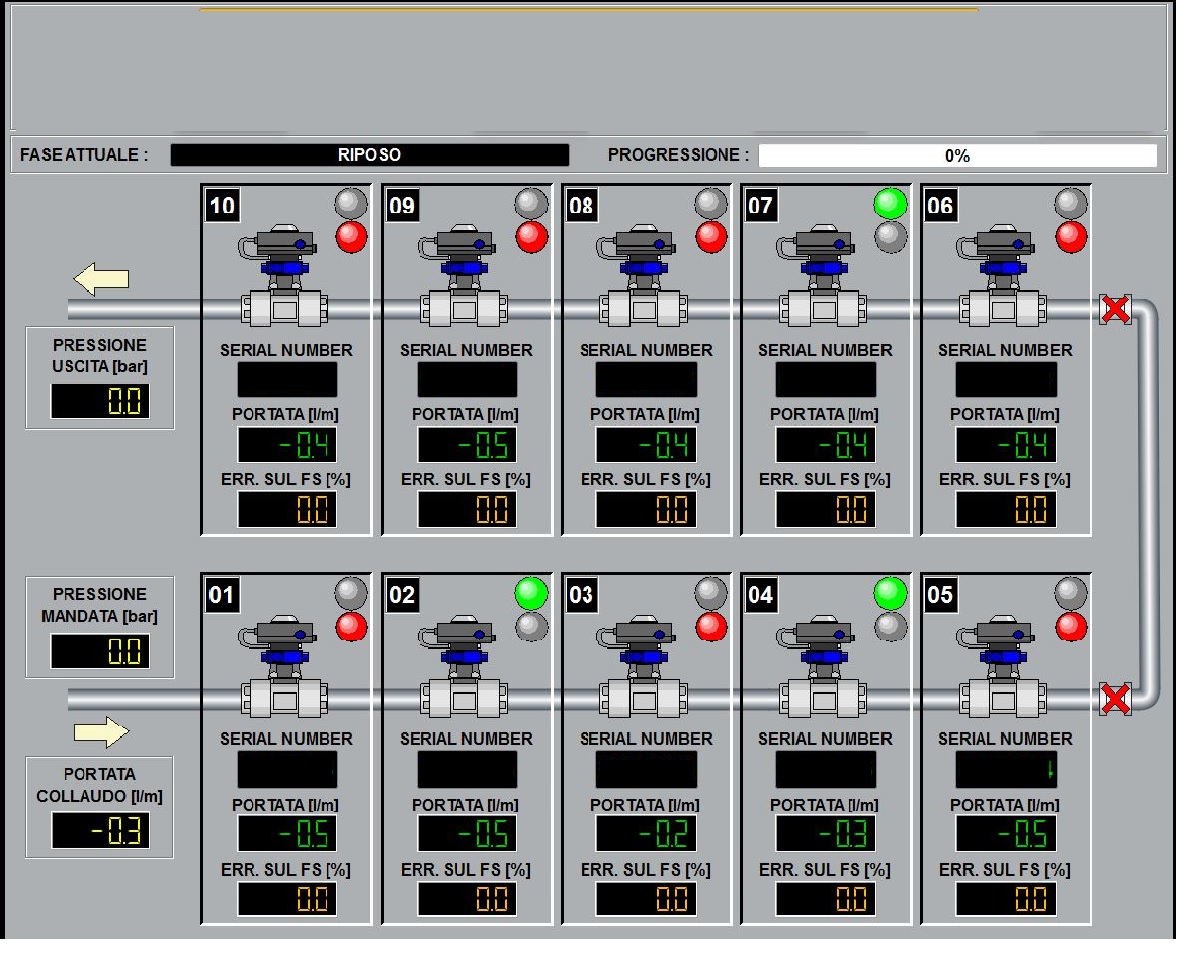
Task: Click the station number label 05
Action: pyautogui.click(x=941, y=596)
